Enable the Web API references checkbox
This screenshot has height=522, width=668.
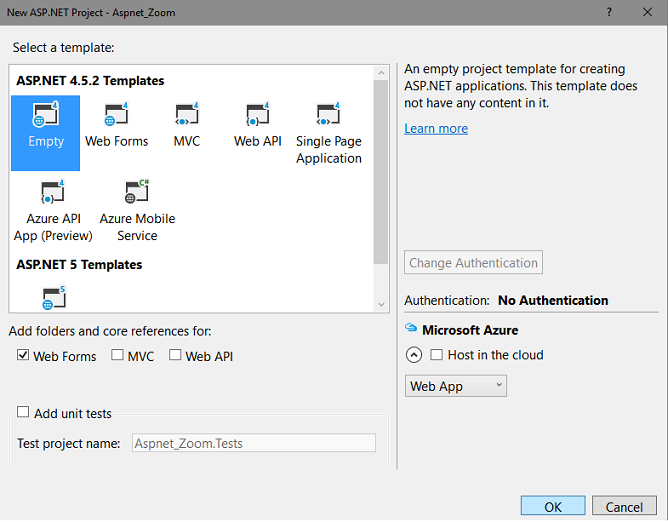(175, 355)
